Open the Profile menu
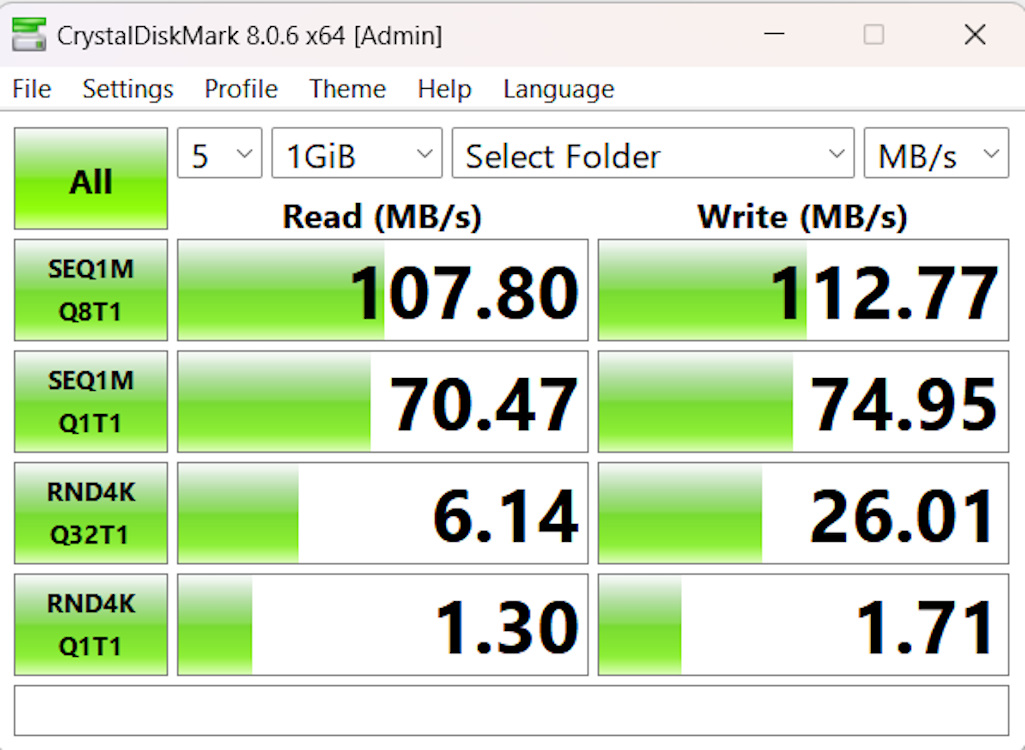This screenshot has height=750, width=1025. coord(241,89)
